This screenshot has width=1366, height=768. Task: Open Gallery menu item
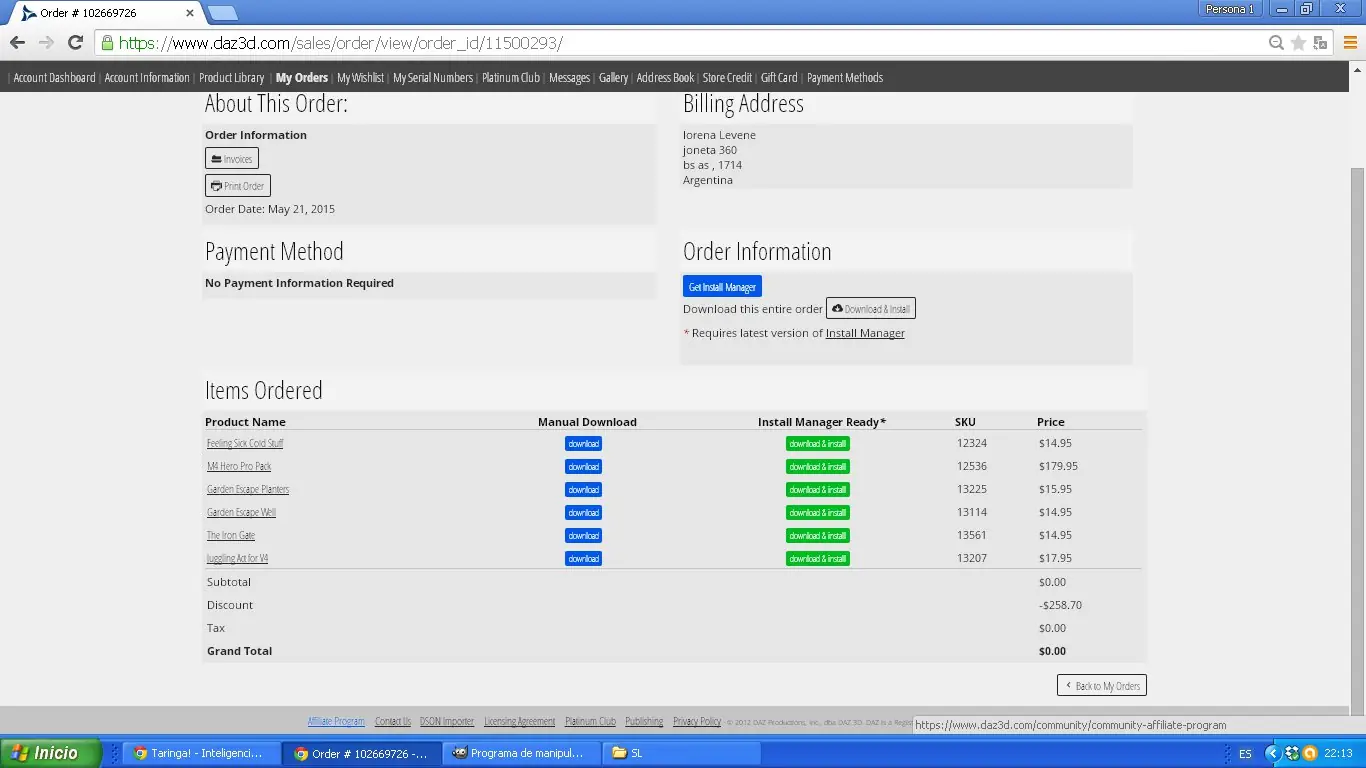(x=613, y=77)
